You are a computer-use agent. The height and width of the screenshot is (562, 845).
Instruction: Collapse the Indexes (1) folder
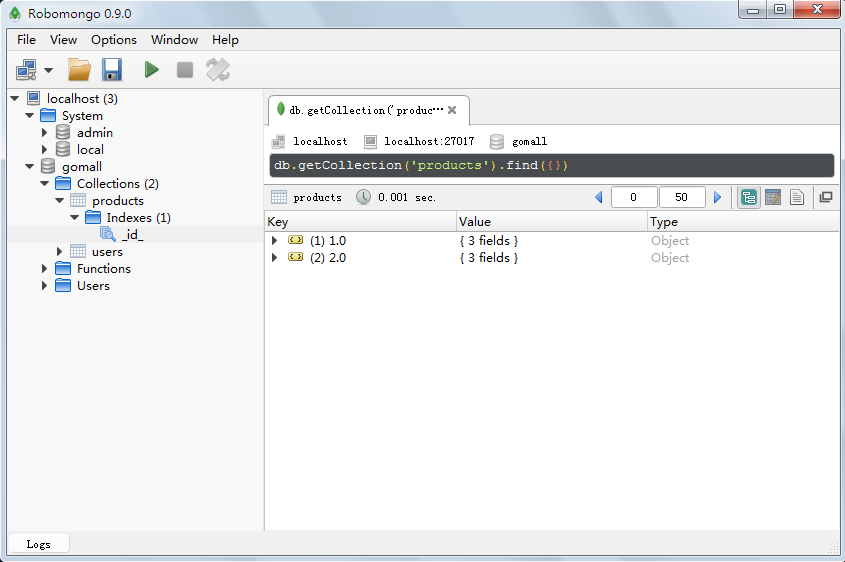click(x=75, y=218)
